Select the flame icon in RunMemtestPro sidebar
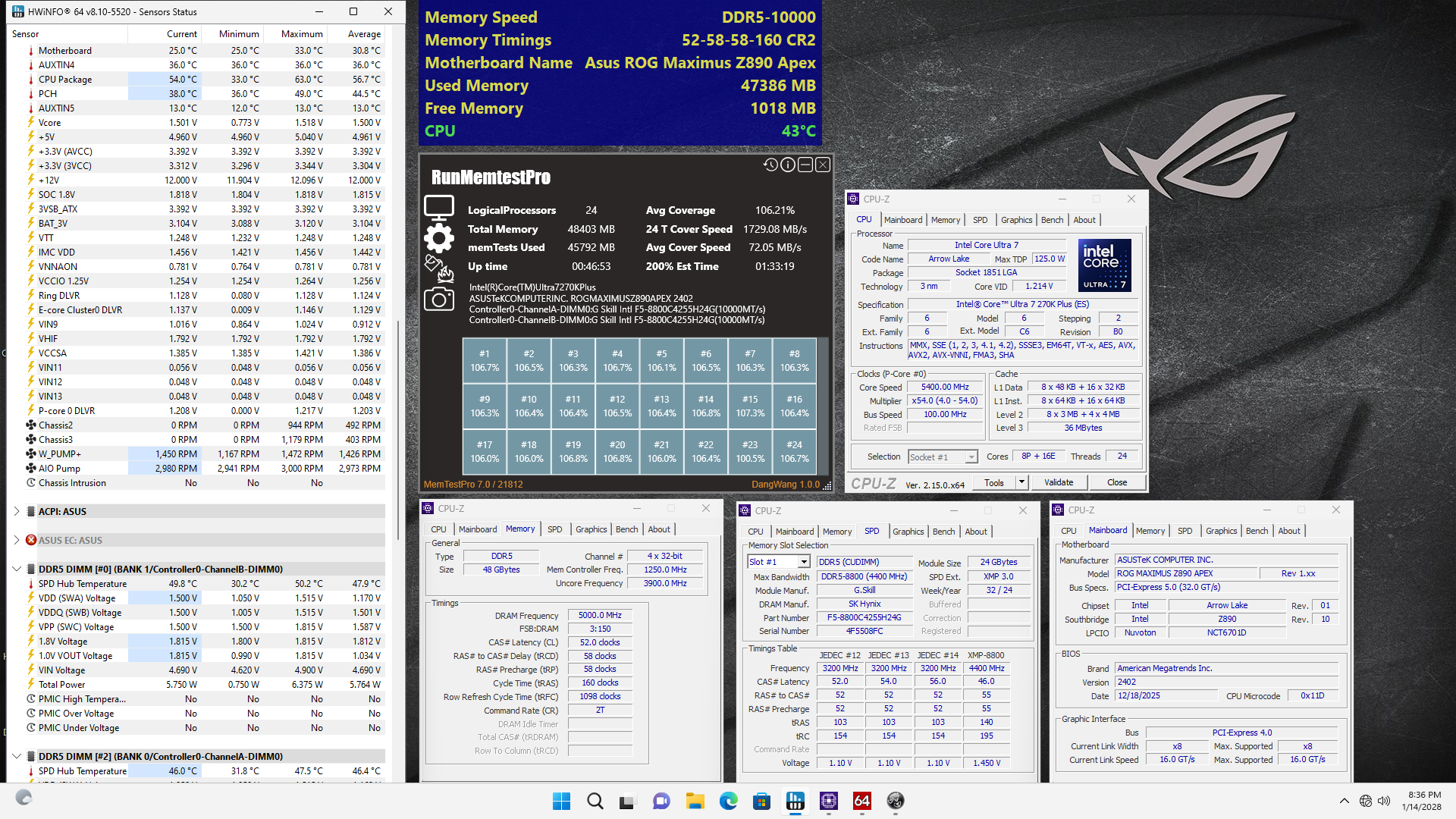The image size is (1456, 819). pyautogui.click(x=444, y=274)
